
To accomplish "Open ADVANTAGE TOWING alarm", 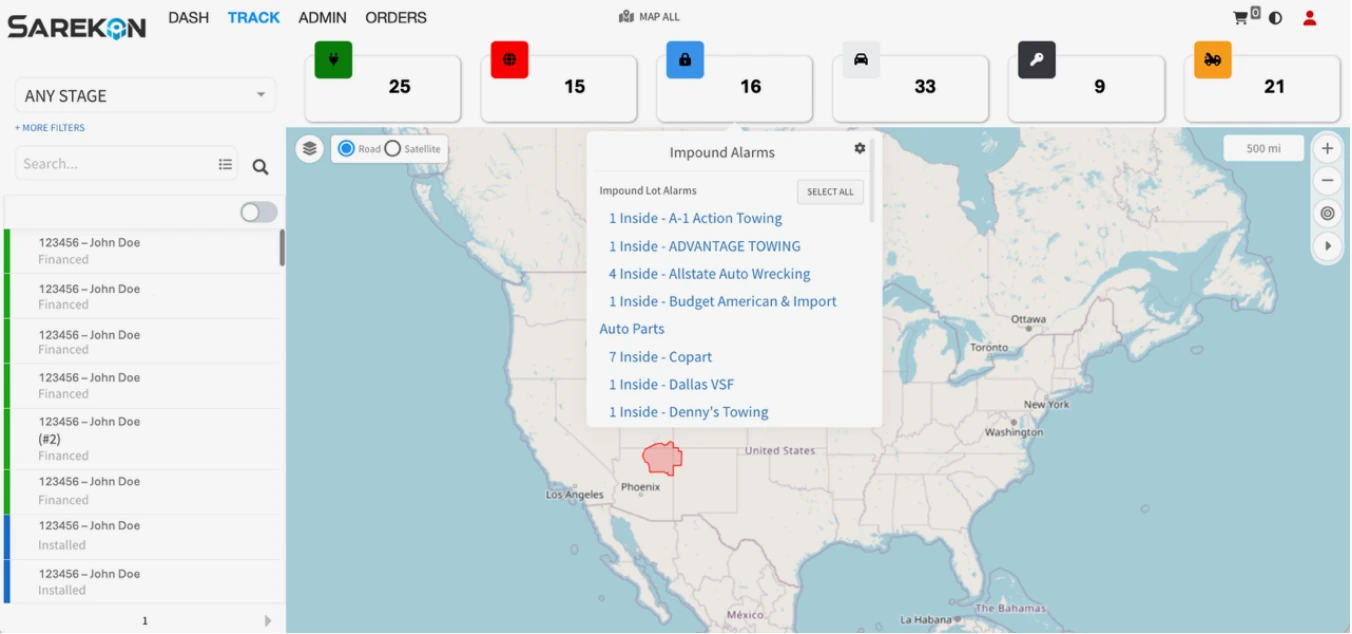I will click(x=704, y=246).
